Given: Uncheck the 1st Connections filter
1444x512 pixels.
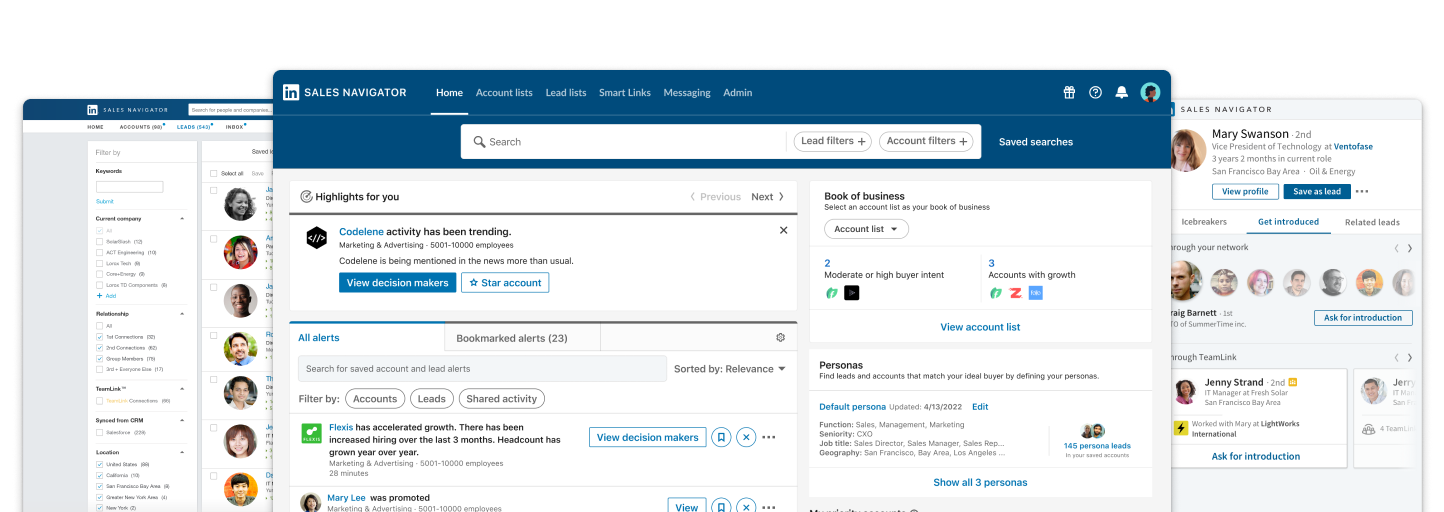Looking at the screenshot, I should coord(99,337).
